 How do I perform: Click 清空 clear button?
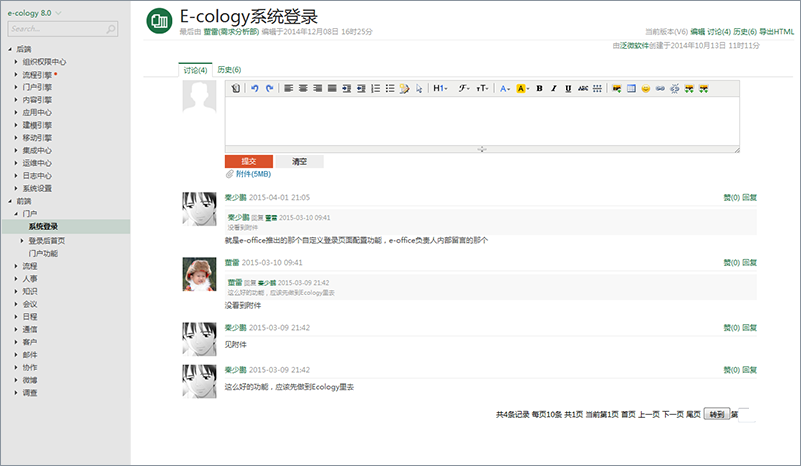(299, 161)
